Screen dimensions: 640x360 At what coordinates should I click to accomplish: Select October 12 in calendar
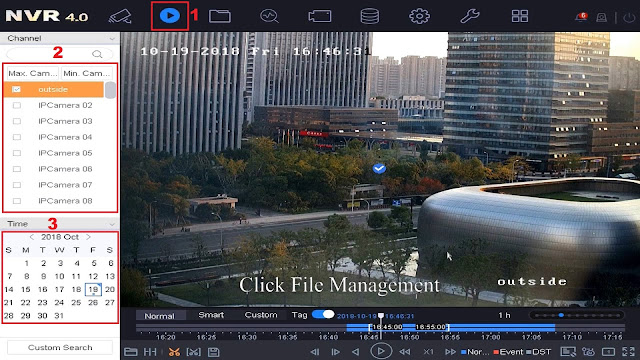(93, 276)
